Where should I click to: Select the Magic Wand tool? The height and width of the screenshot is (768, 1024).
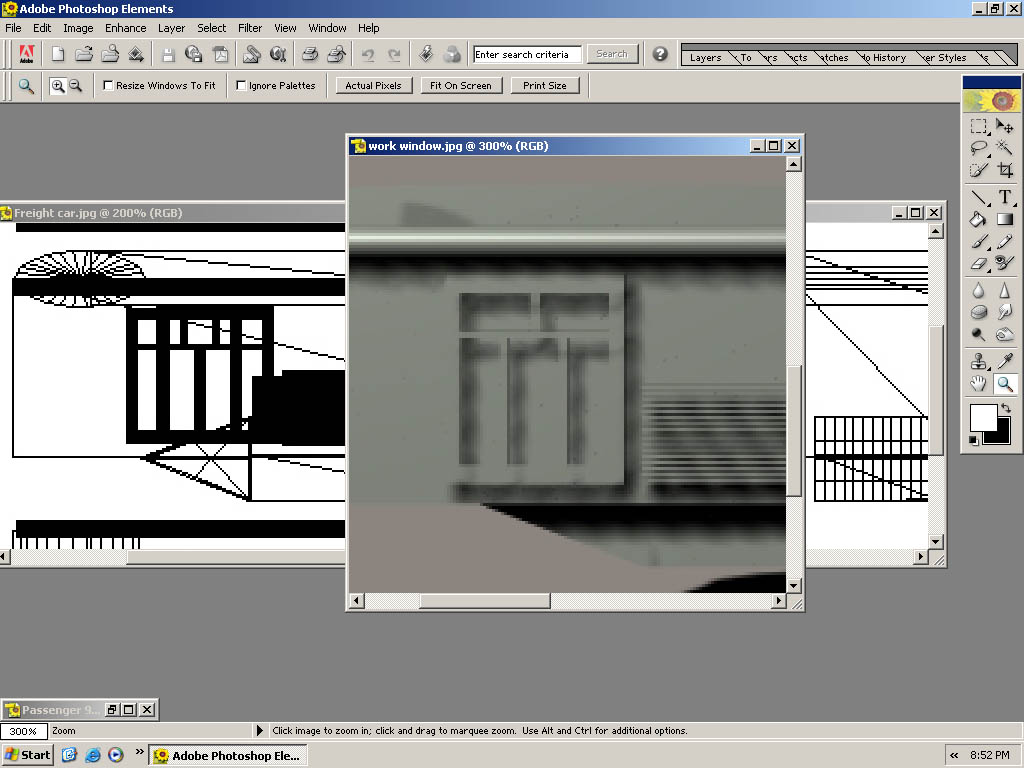[x=1005, y=148]
